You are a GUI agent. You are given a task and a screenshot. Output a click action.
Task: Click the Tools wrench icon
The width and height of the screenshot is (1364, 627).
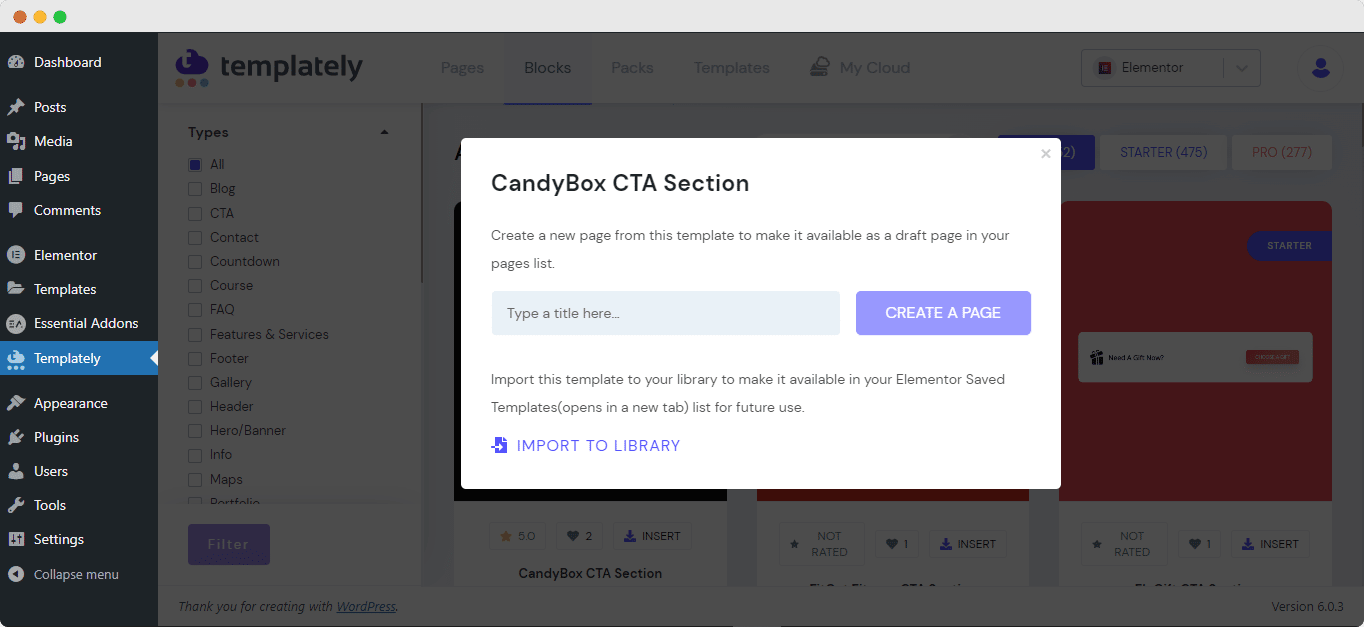tap(16, 505)
